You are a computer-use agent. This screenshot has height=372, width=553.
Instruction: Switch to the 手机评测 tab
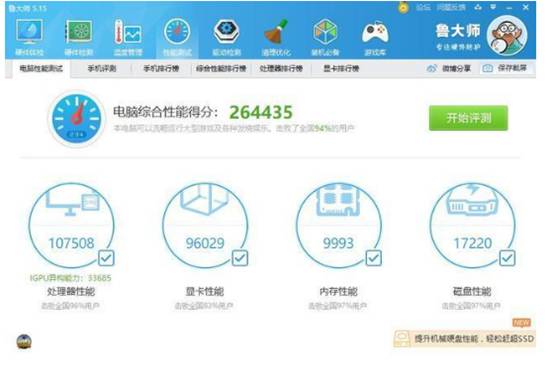pos(102,68)
